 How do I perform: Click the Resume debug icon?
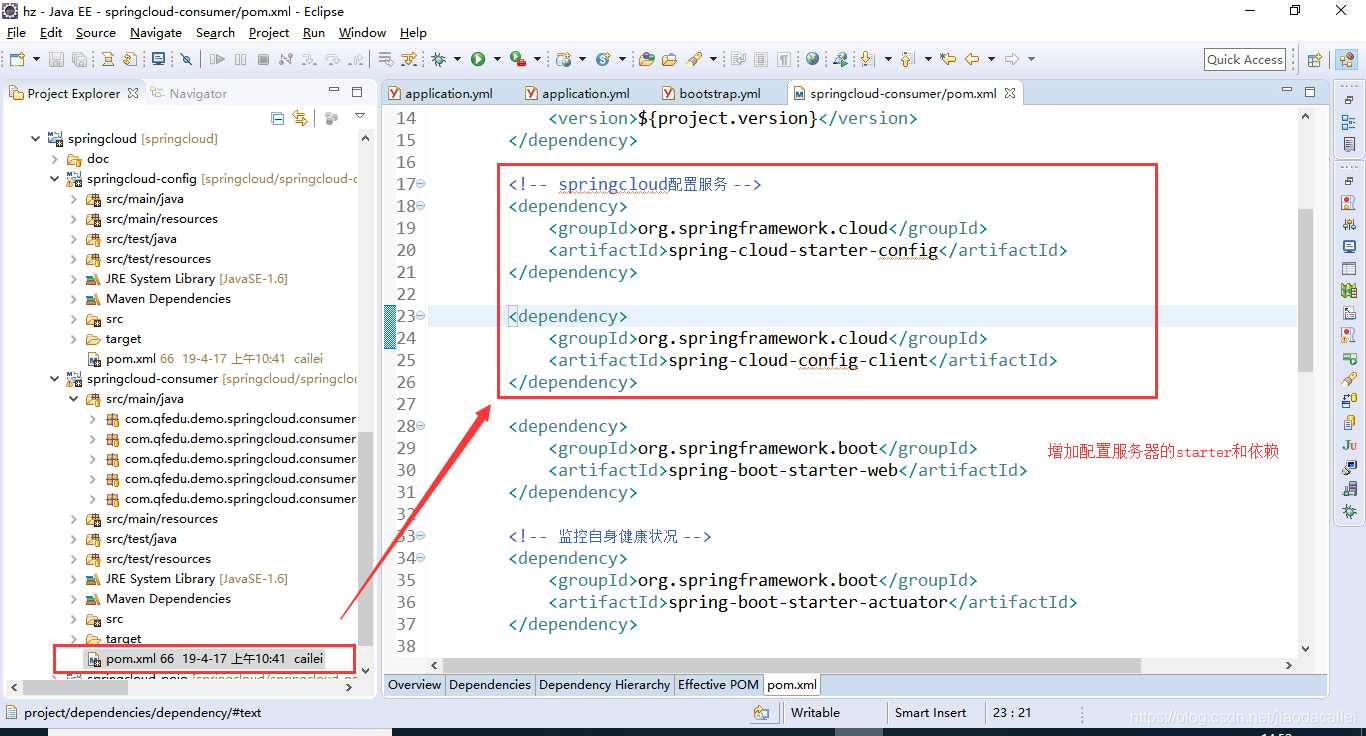coord(217,59)
